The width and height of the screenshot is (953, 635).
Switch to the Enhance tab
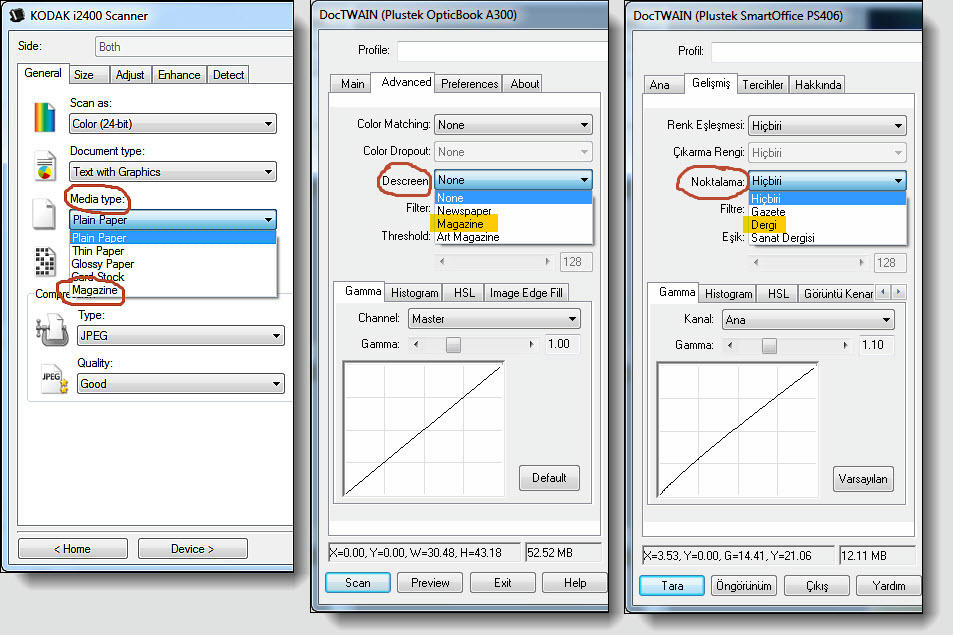(x=179, y=75)
